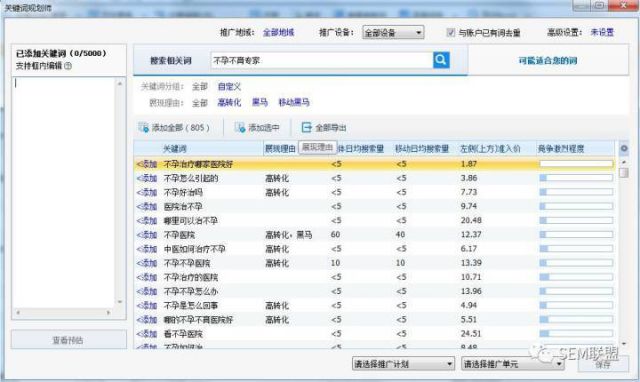
Task: Add keyword 不孕治疗哪家医院好
Action: (147, 164)
